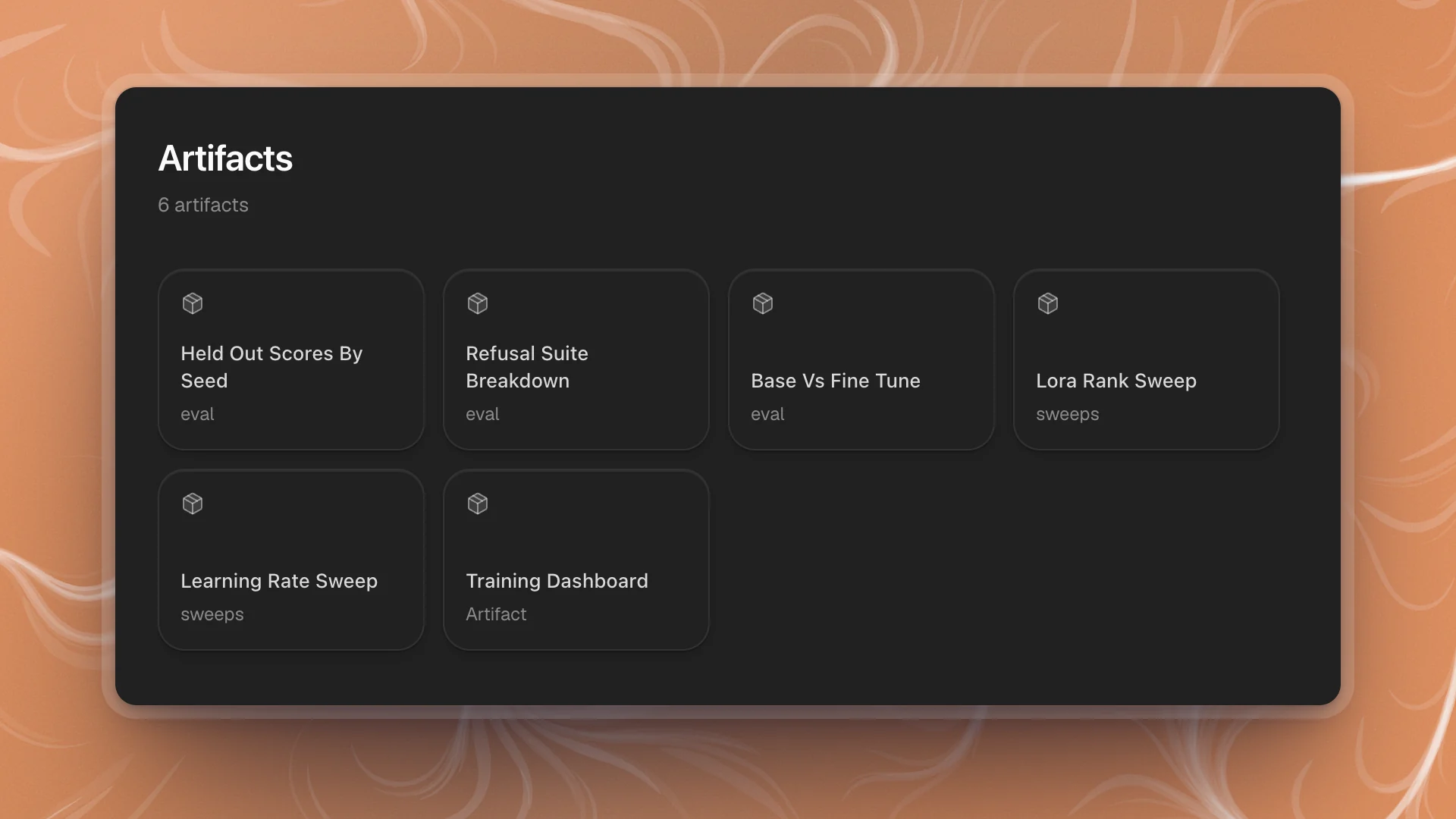Viewport: 1456px width, 819px height.
Task: Click the sweeps tag under Learning Rate Sweep
Action: 212,614
